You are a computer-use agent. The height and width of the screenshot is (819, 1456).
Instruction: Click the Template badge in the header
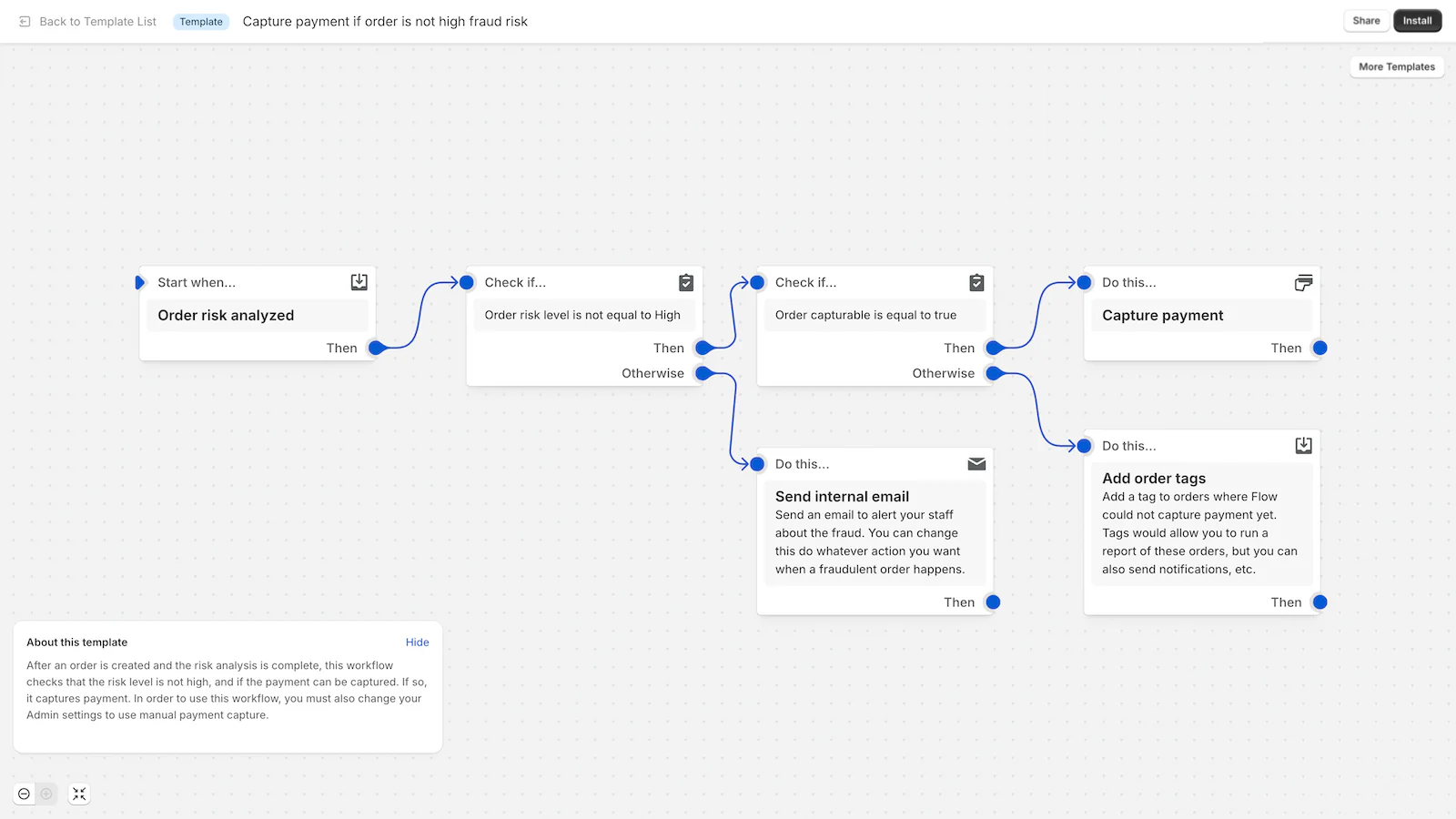click(200, 21)
